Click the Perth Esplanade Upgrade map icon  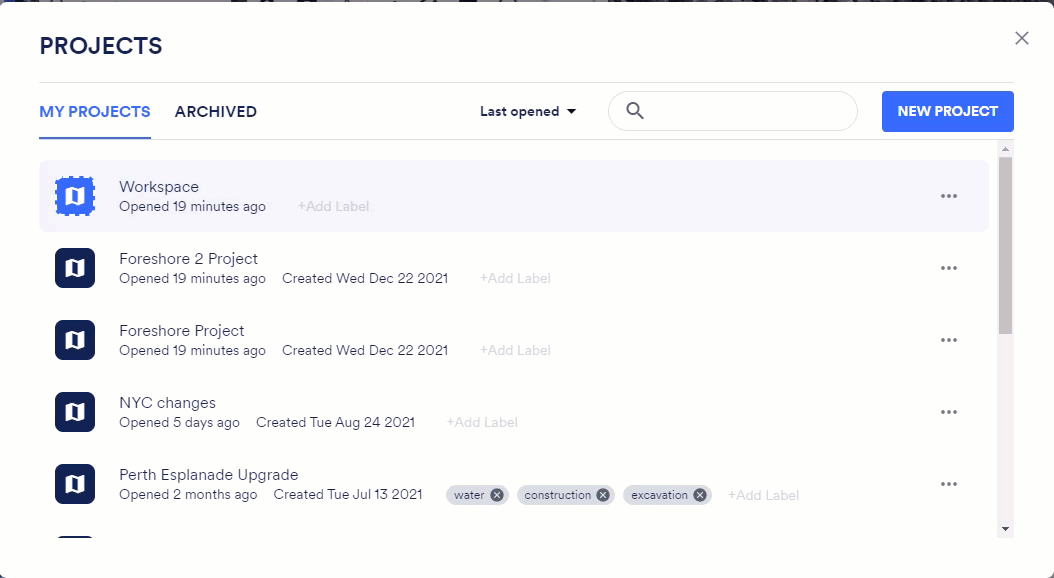pyautogui.click(x=75, y=483)
